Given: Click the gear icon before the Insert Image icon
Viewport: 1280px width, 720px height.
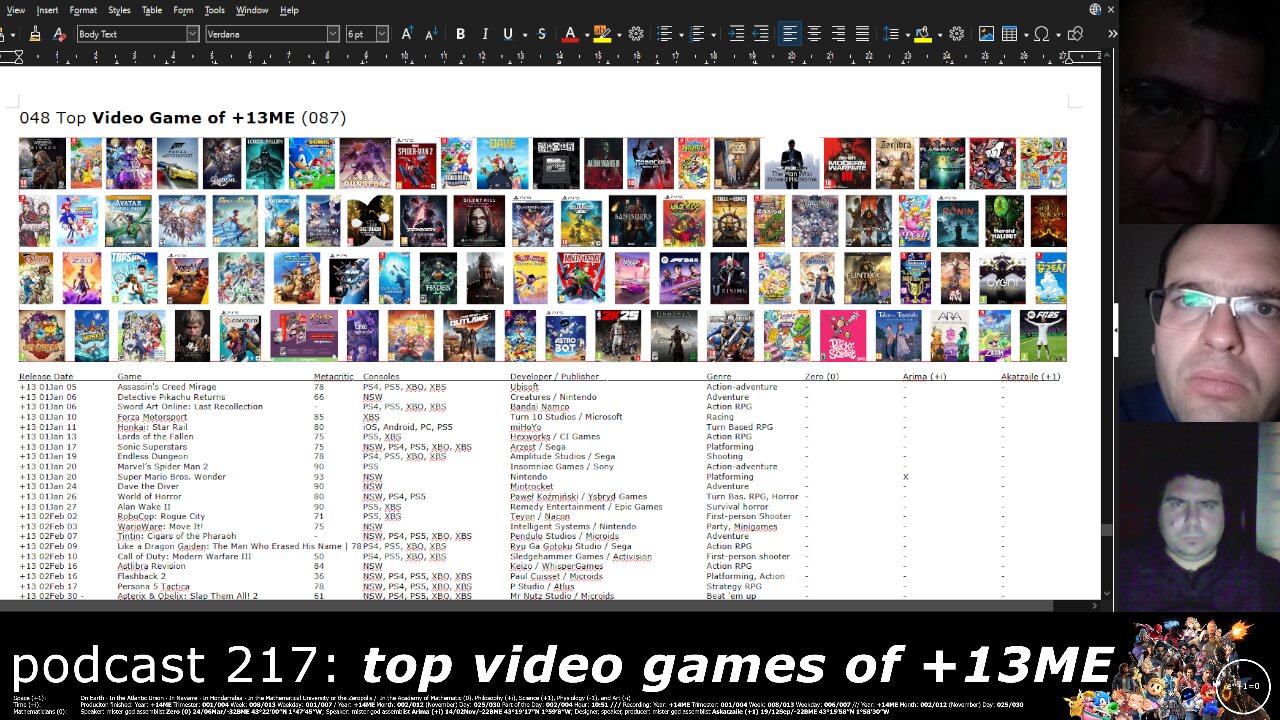Looking at the screenshot, I should click(957, 34).
